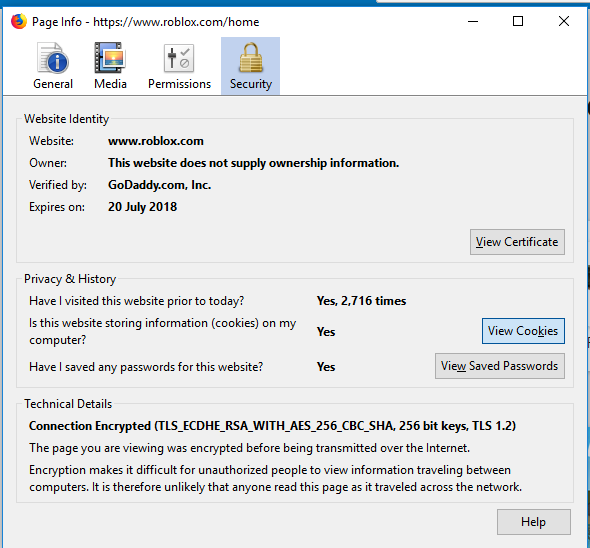Click the 'Encryption makes it difficult' paragraph
590x548 pixels.
pyautogui.click(x=275, y=478)
